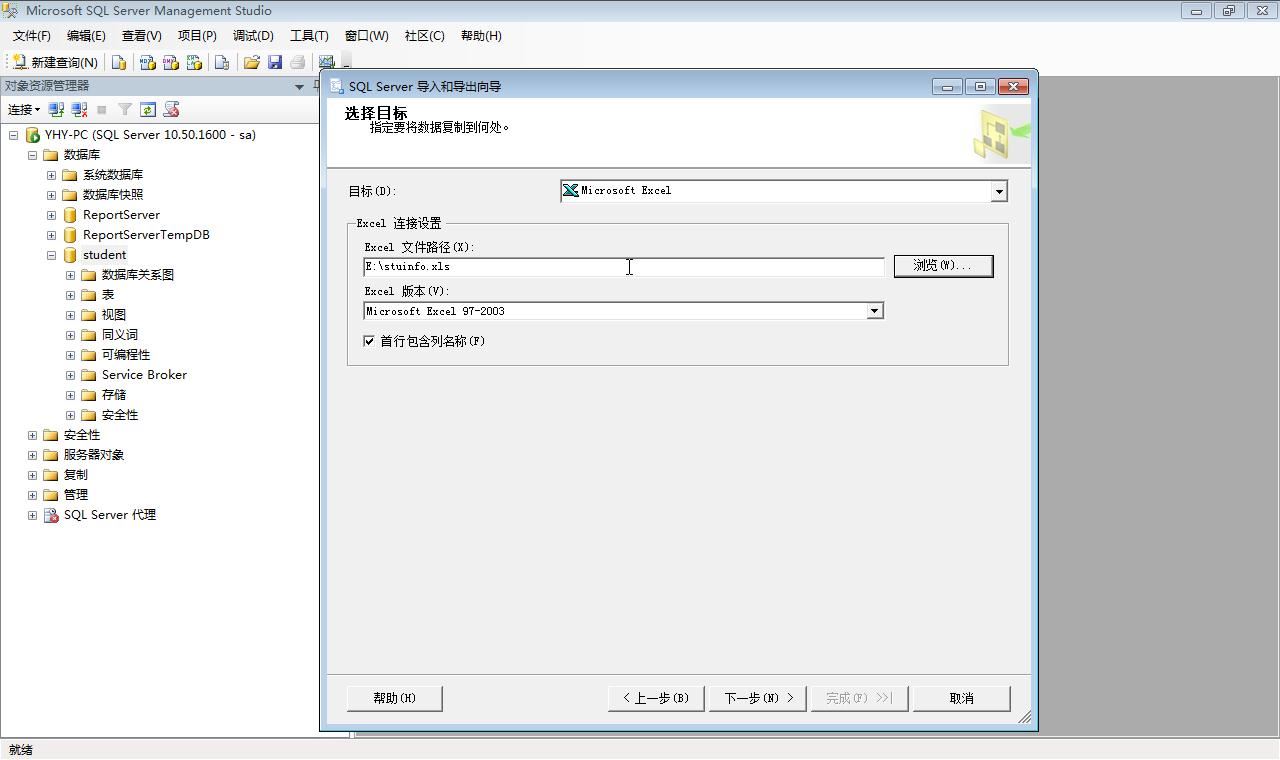Open the 窗口(W) menu
The width and height of the screenshot is (1280, 760).
[367, 35]
